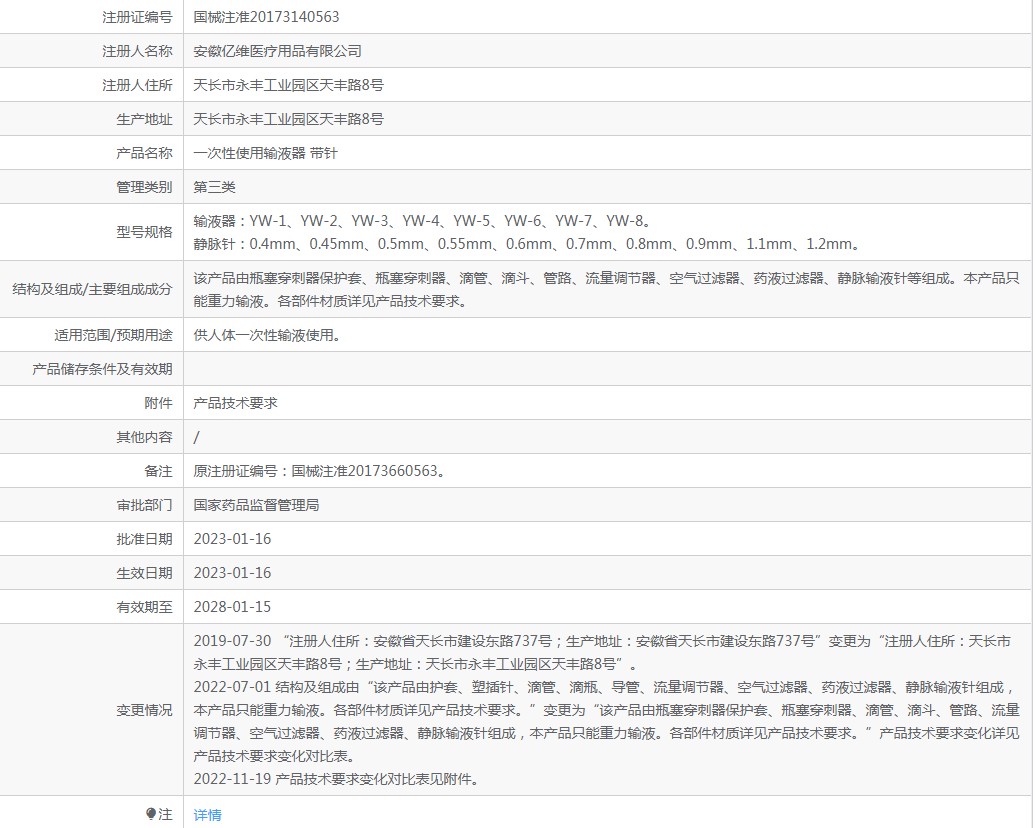Click the structure description starting 该产品由瓶塞穿刺器保护套

coord(606,290)
